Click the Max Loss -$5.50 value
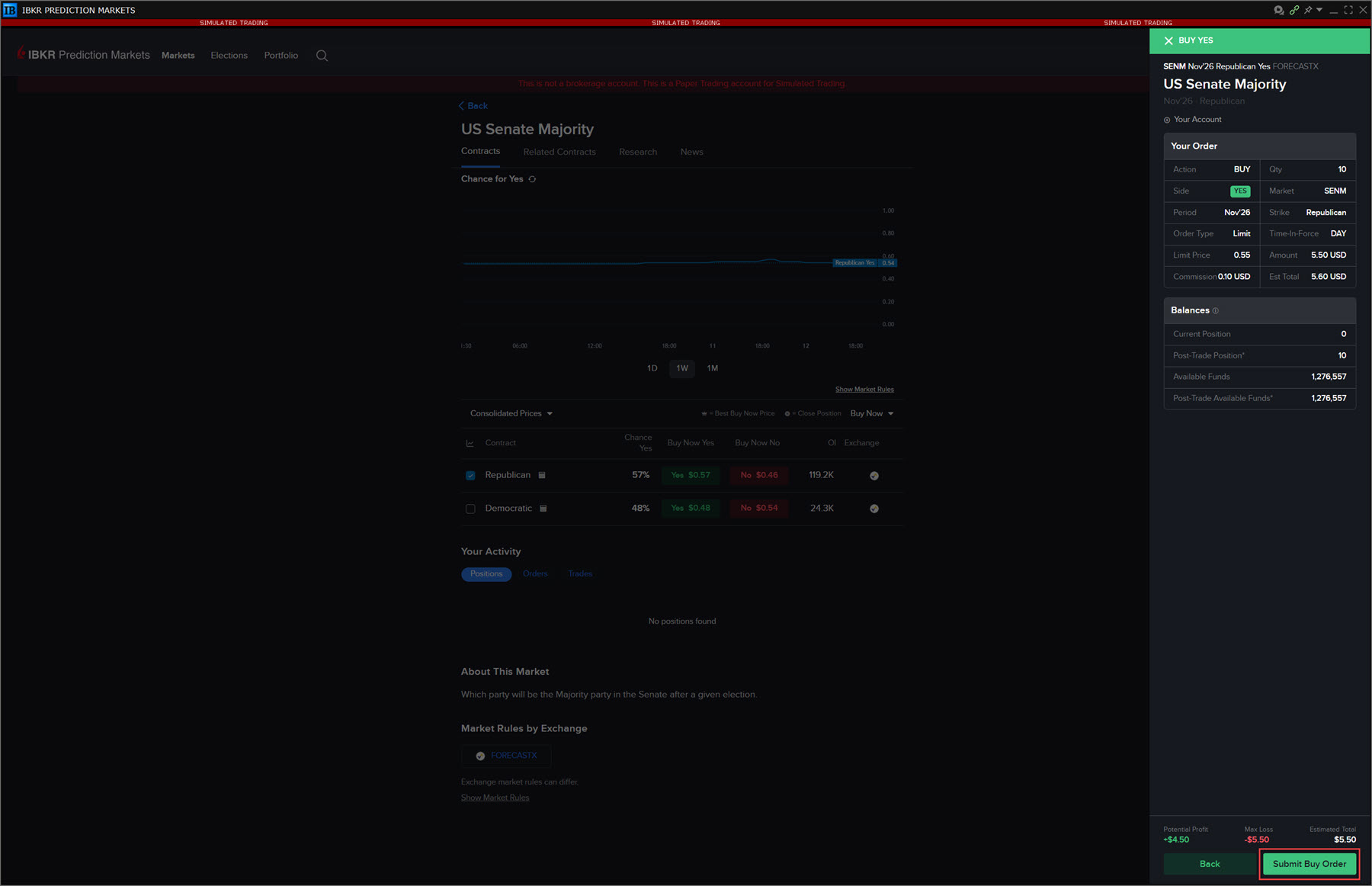Image resolution: width=1372 pixels, height=886 pixels. click(x=1257, y=840)
